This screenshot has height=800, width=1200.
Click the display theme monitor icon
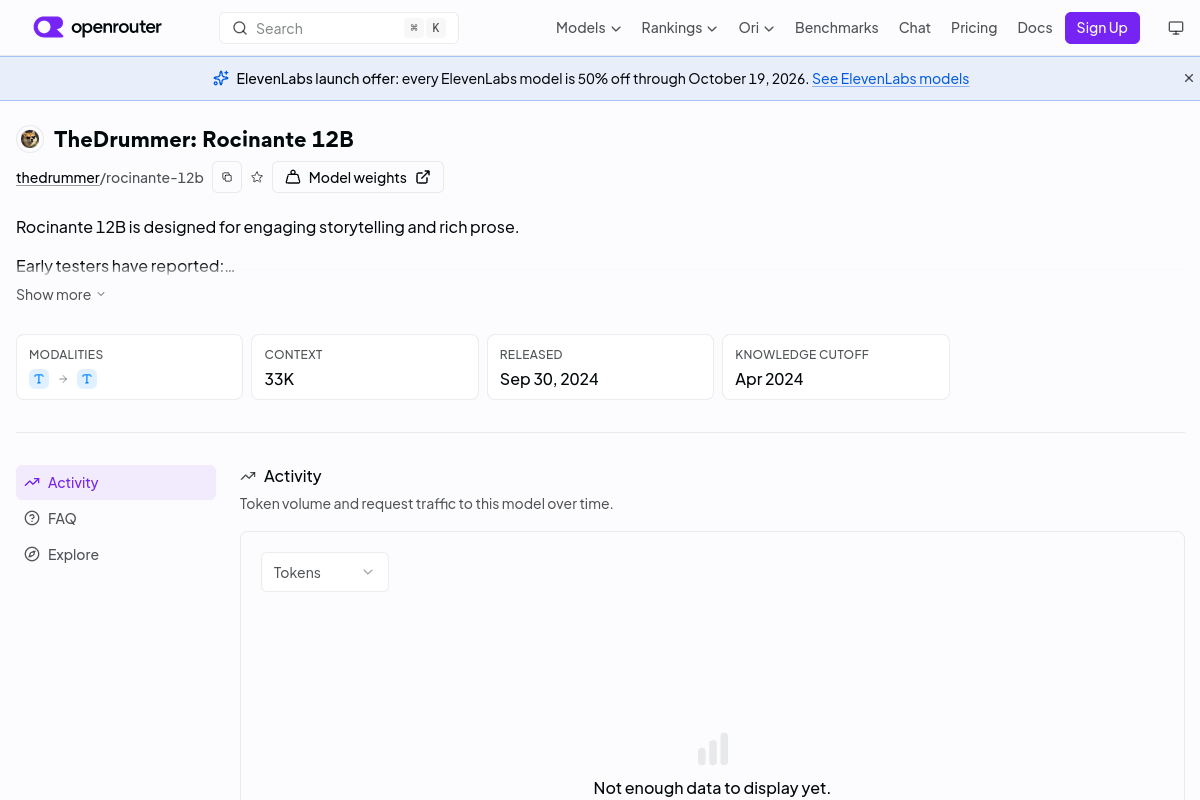click(1176, 28)
